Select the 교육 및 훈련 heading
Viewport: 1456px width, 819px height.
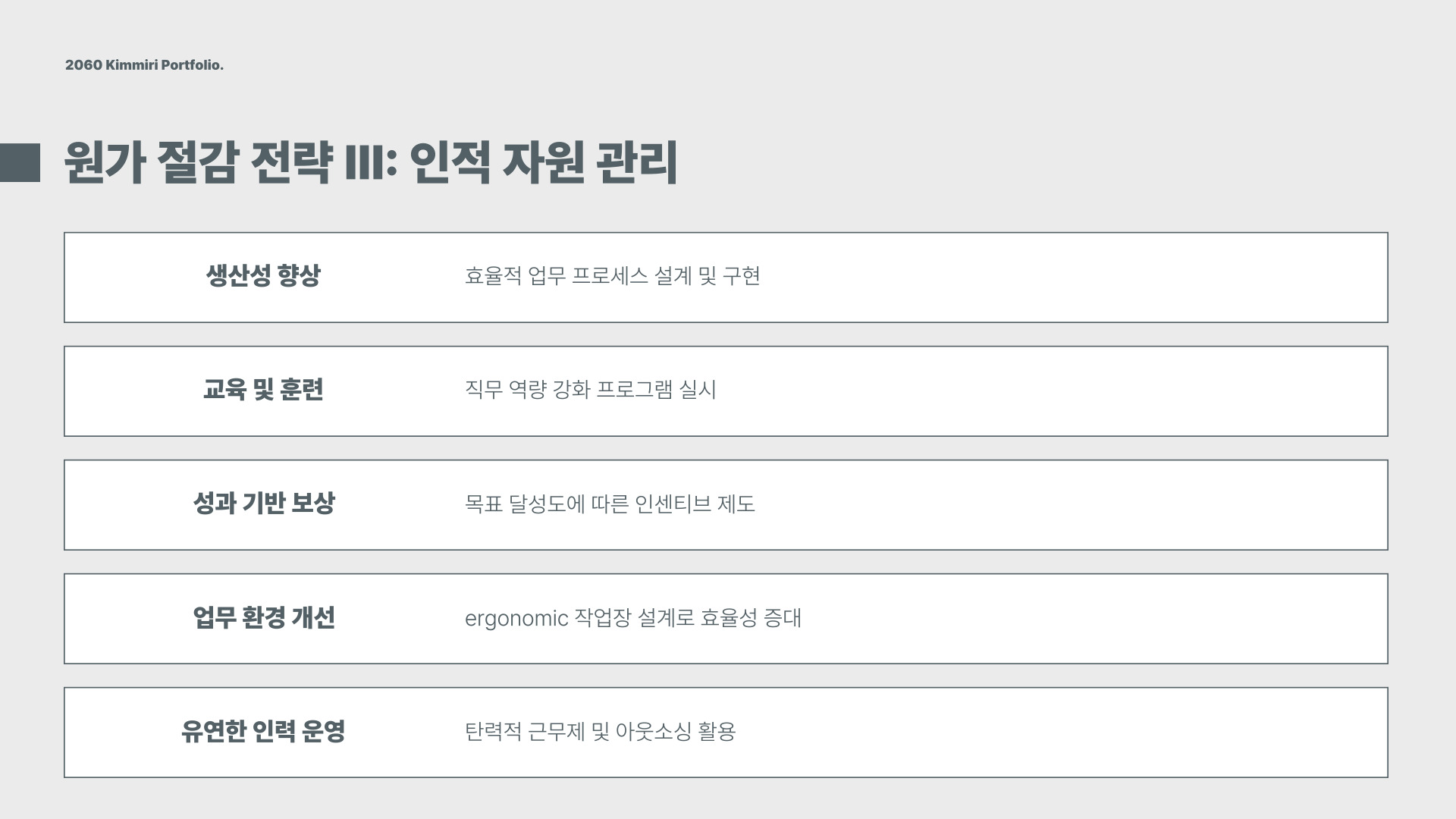pyautogui.click(x=263, y=389)
